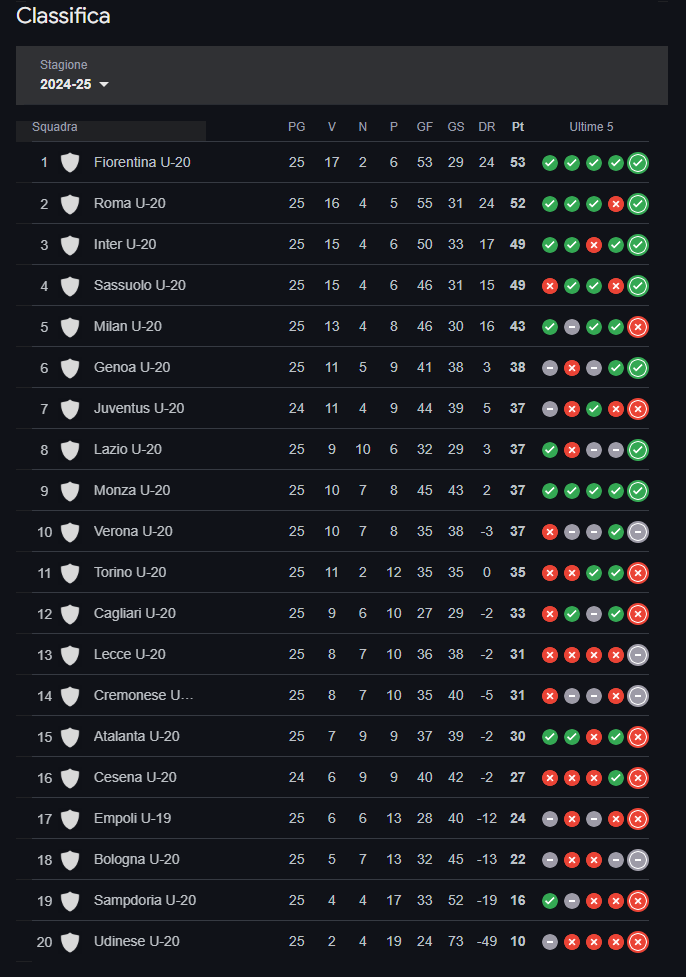Click the Inter U-20 crest icon
Image resolution: width=686 pixels, height=977 pixels.
tap(70, 245)
